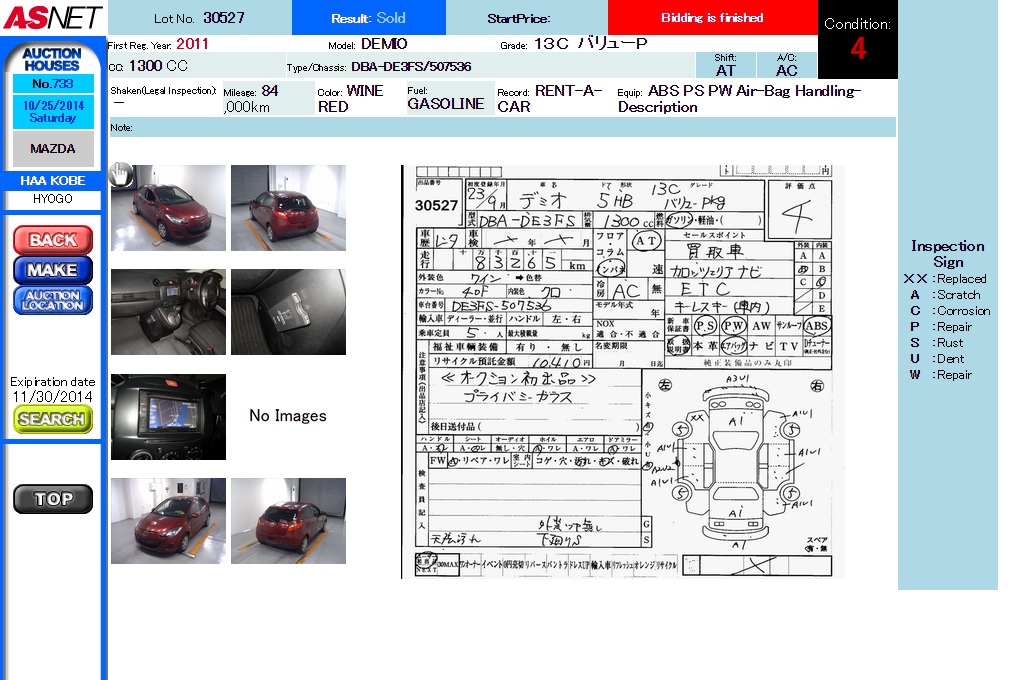Open the dark floor mat interior photo
Viewport: 1029px width, 680px height.
tap(288, 312)
